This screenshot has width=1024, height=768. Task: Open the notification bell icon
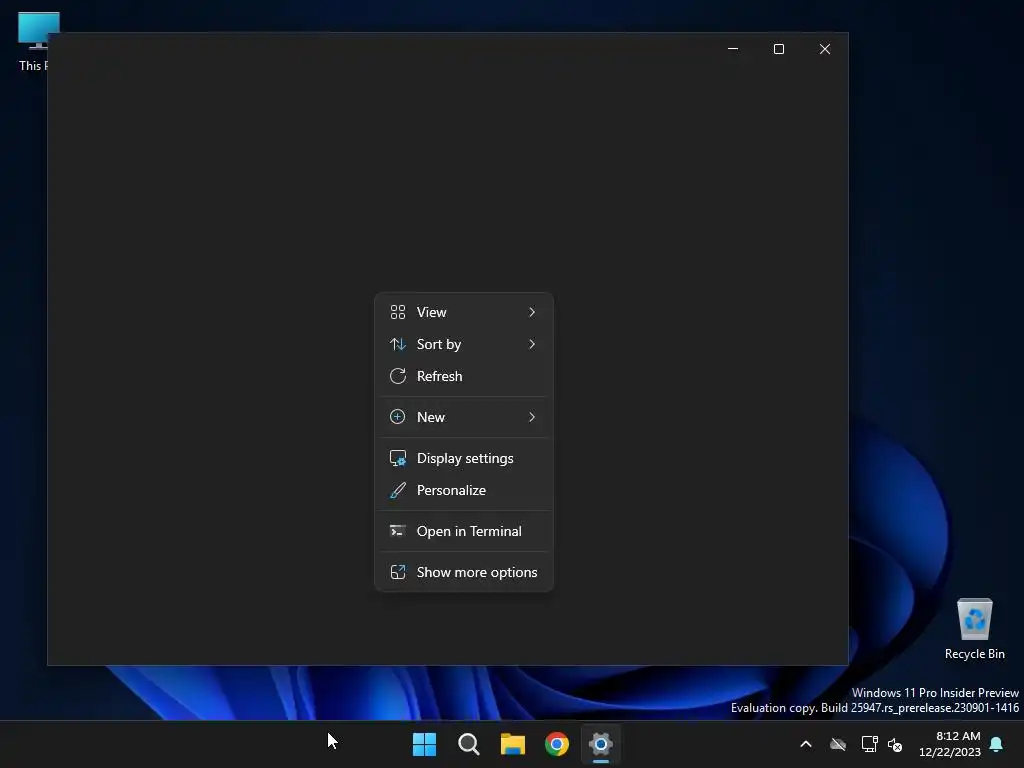(997, 744)
